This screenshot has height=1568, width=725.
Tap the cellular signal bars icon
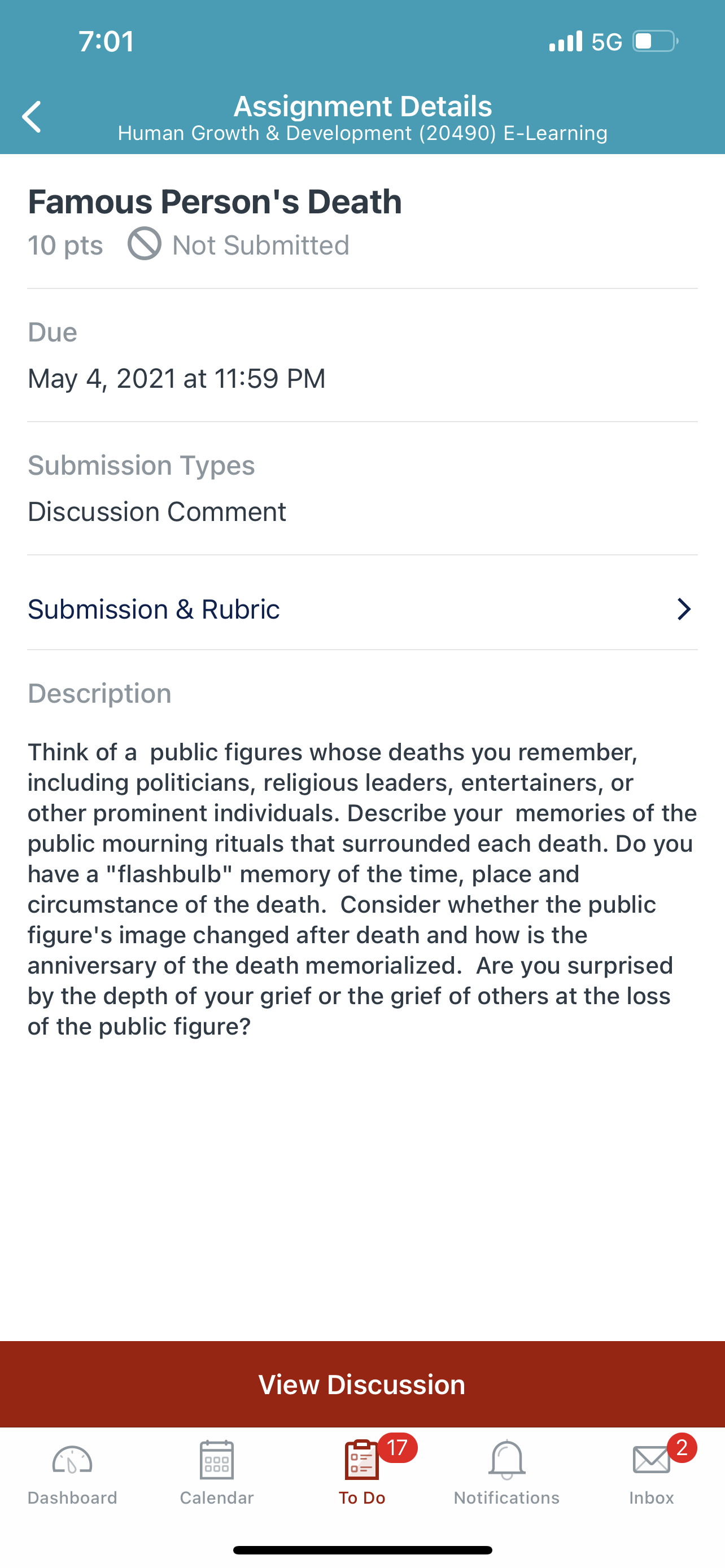tap(566, 41)
